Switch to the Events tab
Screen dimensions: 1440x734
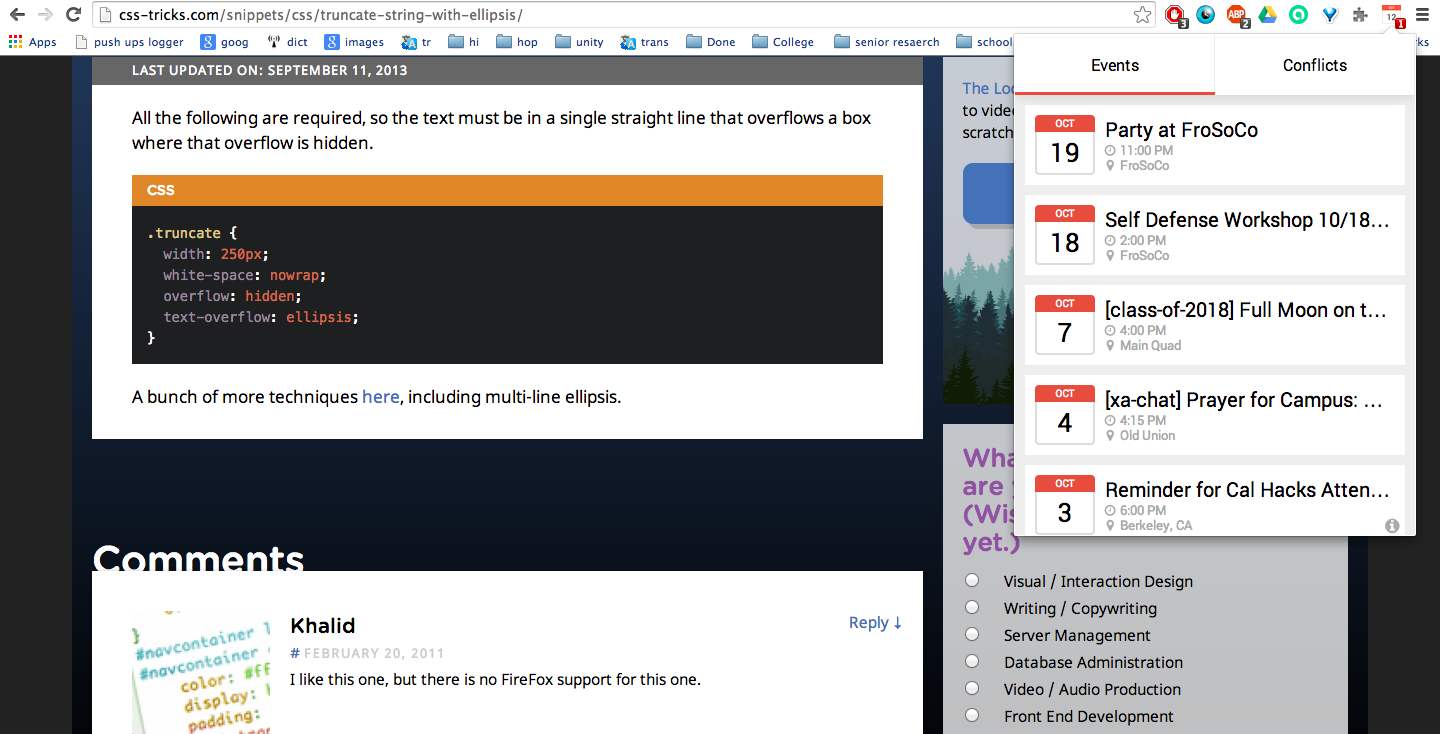pos(1115,65)
